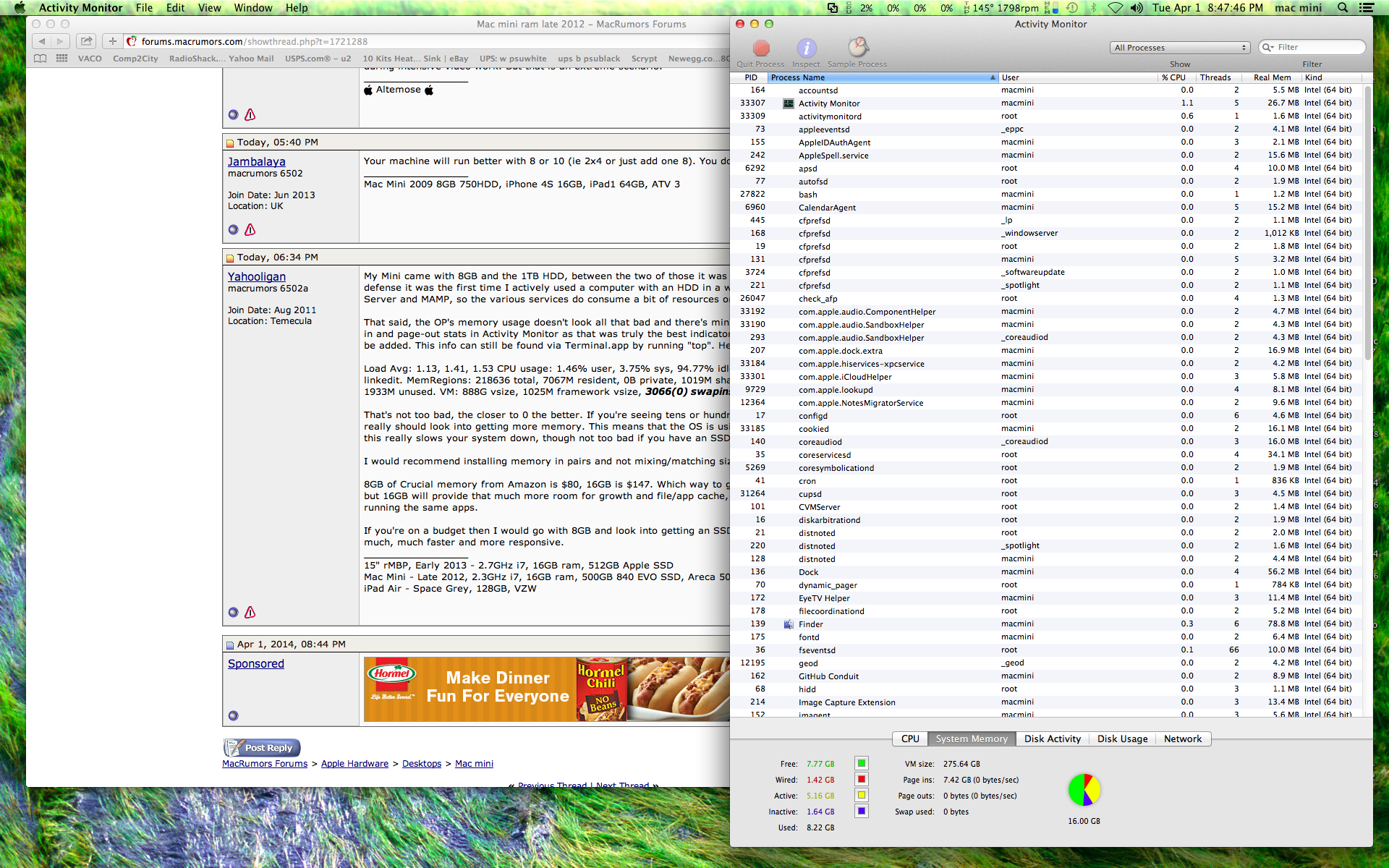Click the Quit Process toolbar icon

point(760,48)
